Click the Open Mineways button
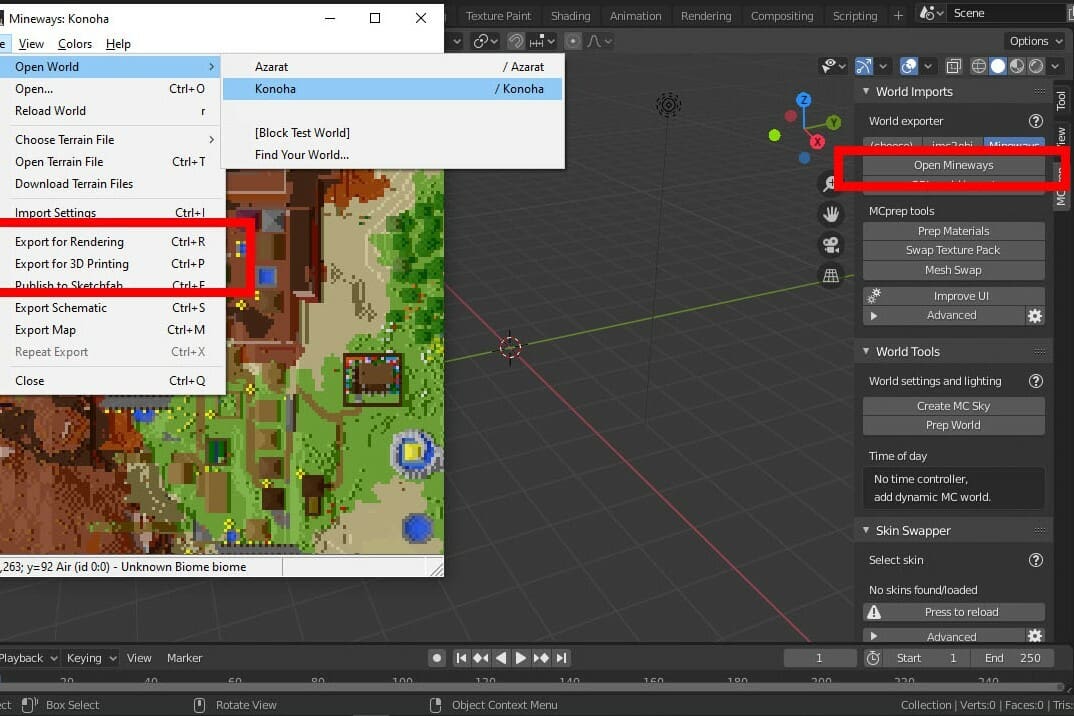 coord(953,165)
